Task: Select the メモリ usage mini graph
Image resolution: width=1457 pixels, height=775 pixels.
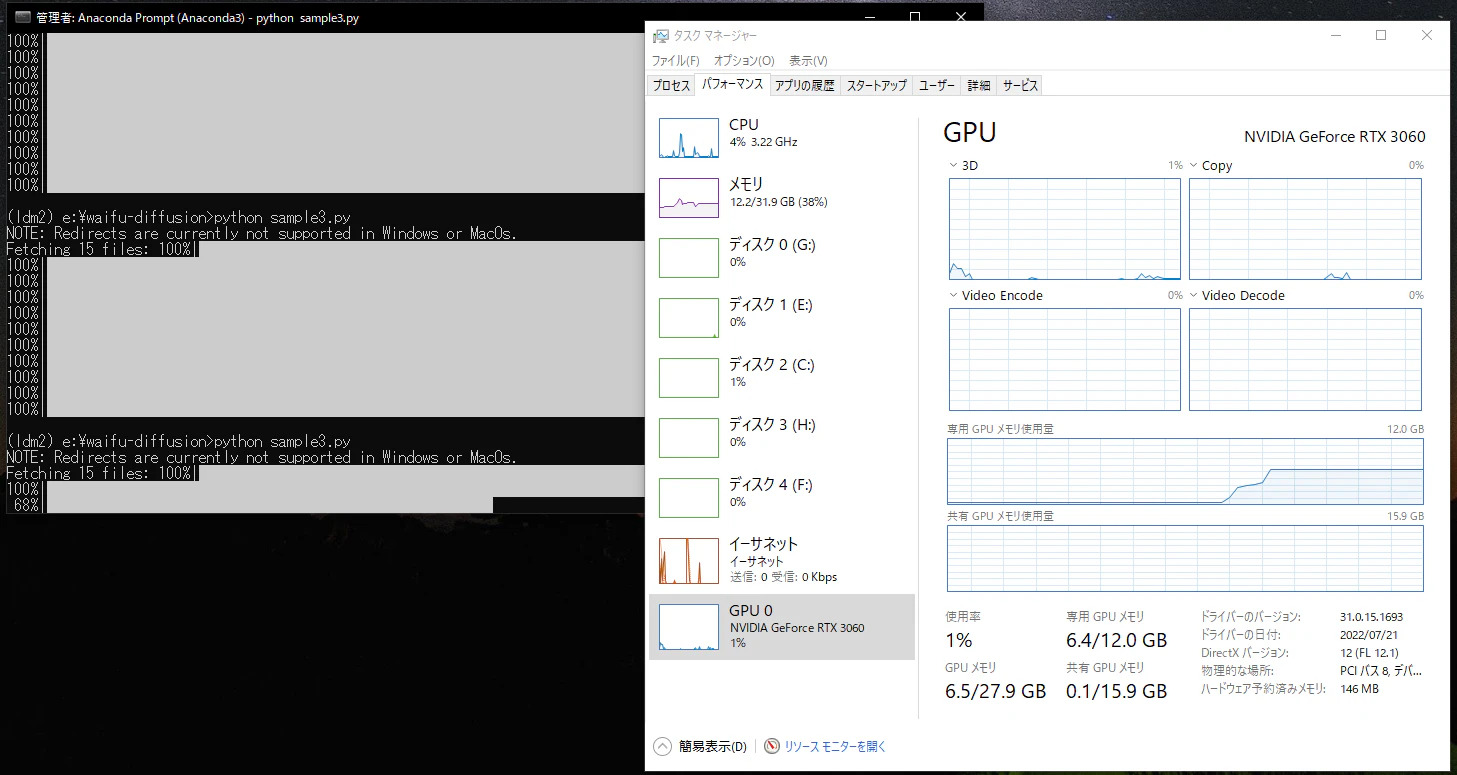Action: pos(689,198)
